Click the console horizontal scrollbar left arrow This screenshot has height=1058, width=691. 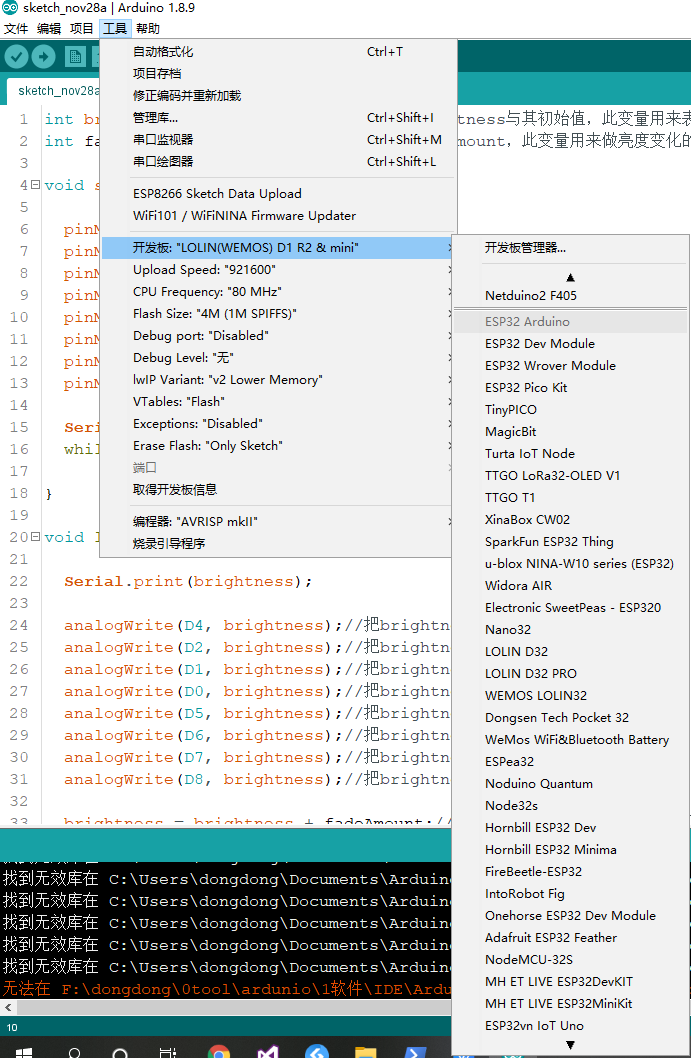[7, 1007]
